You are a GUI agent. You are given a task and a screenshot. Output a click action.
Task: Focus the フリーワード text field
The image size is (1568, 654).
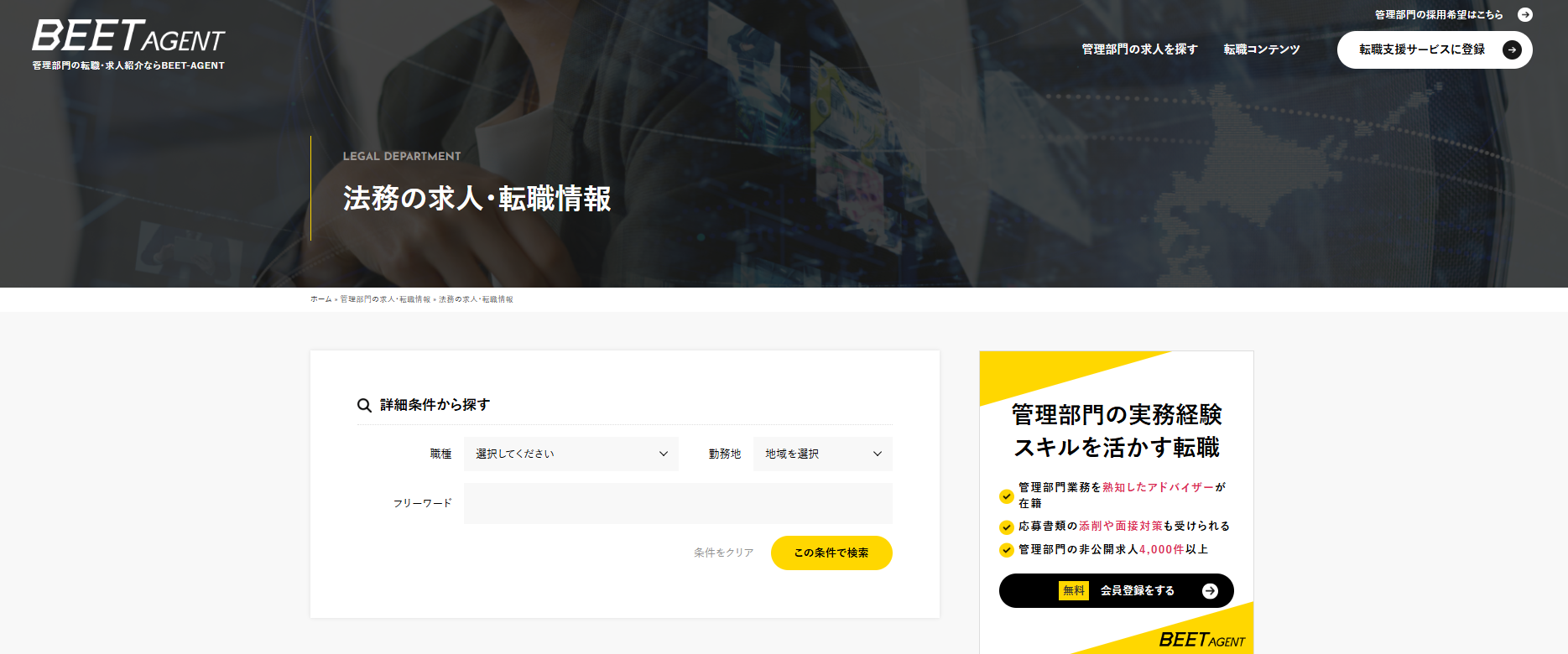pos(677,504)
